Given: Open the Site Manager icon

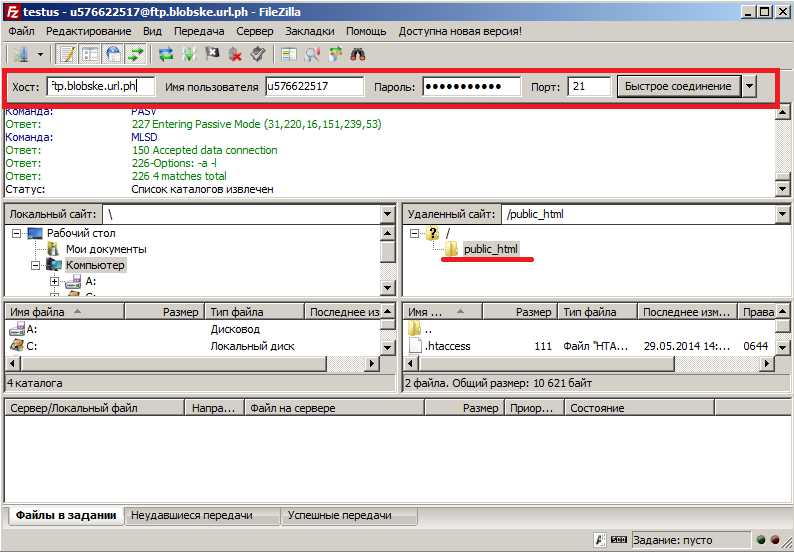Looking at the screenshot, I should click(22, 54).
